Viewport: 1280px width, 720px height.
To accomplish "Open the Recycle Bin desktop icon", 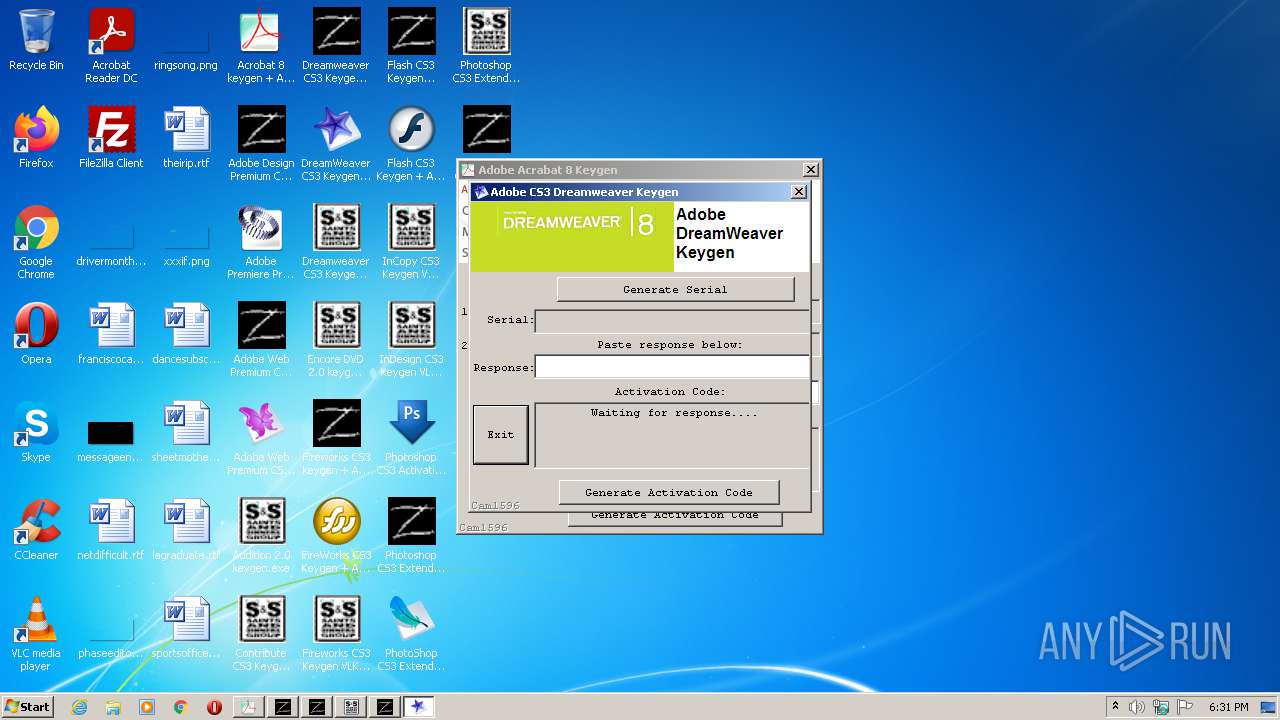I will (x=36, y=40).
